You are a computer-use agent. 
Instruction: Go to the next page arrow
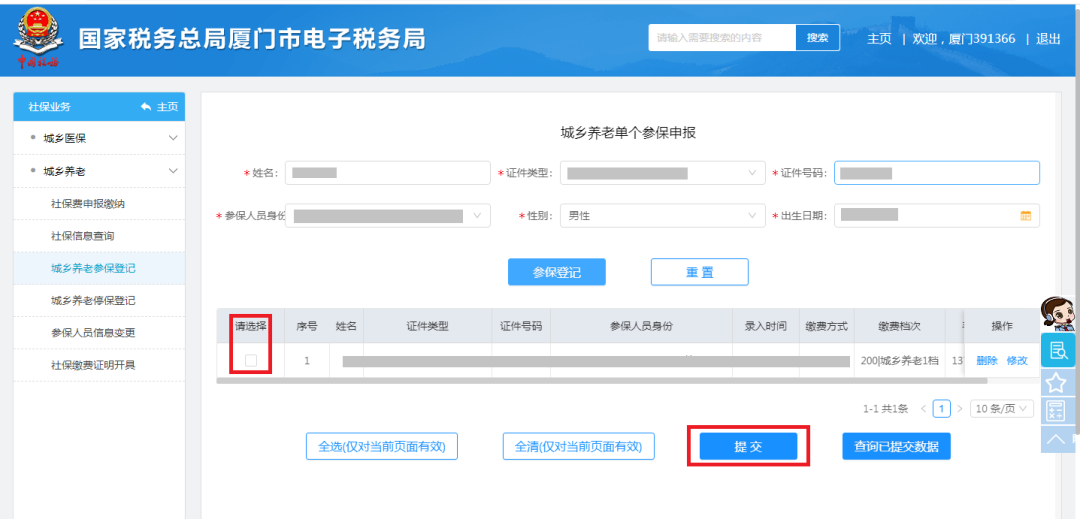959,409
